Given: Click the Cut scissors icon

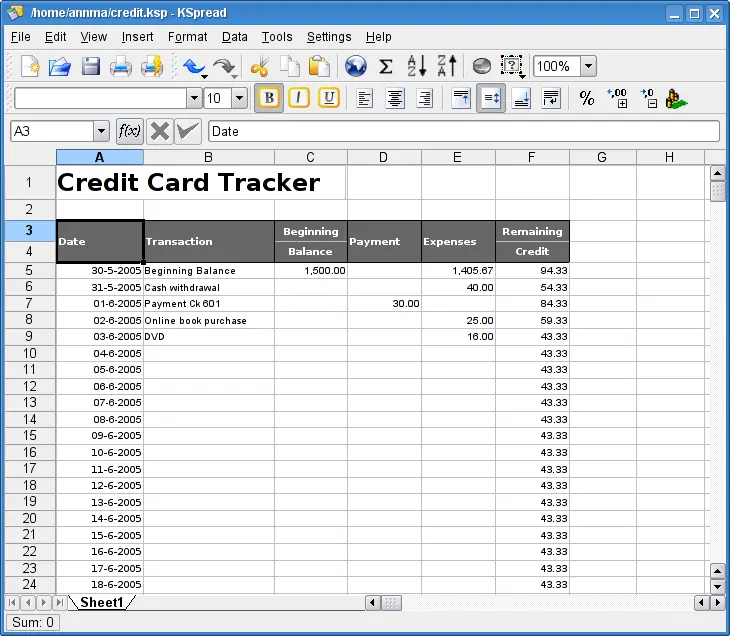Looking at the screenshot, I should click(x=260, y=66).
